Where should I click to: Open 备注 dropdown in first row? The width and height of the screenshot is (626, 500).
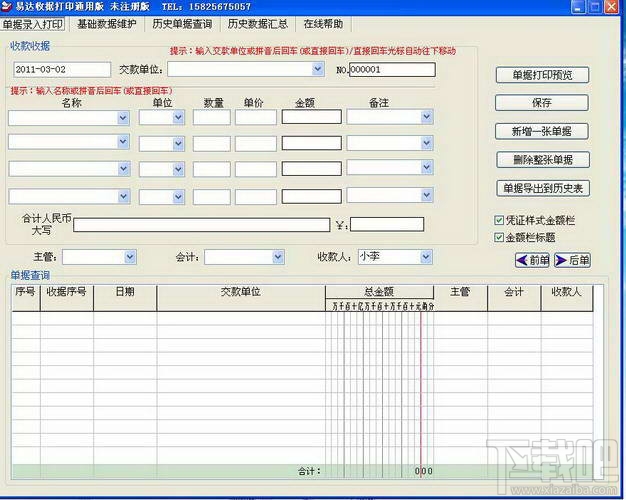click(427, 117)
